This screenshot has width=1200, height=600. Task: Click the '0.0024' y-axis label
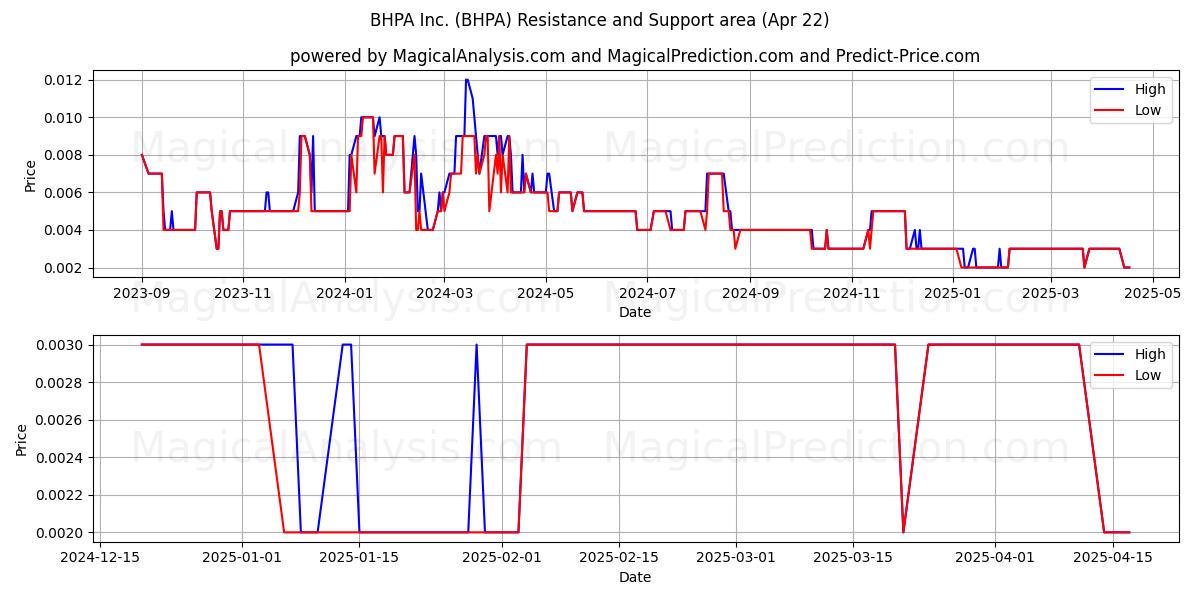click(x=60, y=458)
